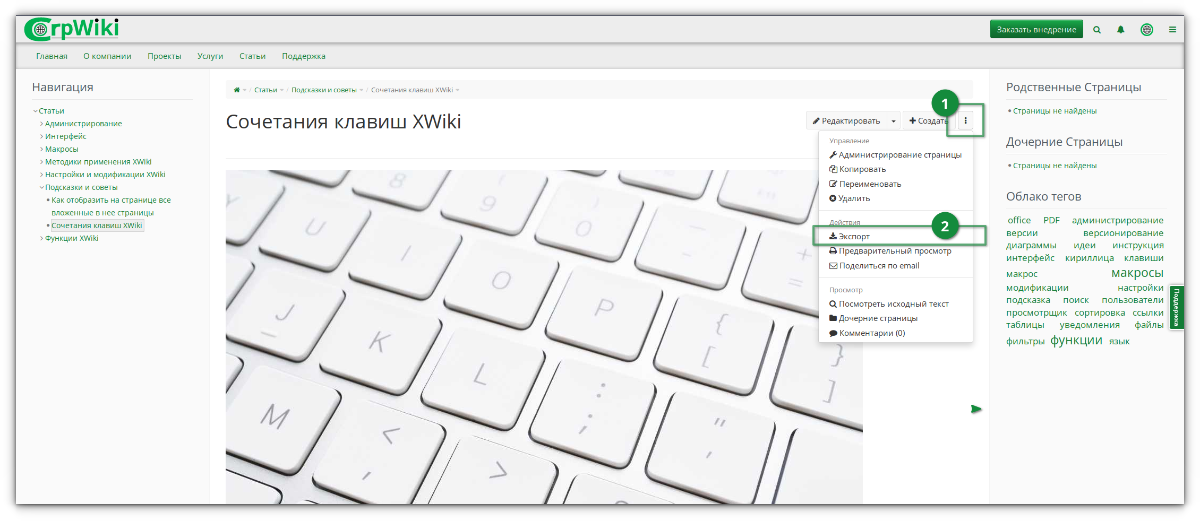Expand the 'Администрирование' tree node

pos(42,124)
